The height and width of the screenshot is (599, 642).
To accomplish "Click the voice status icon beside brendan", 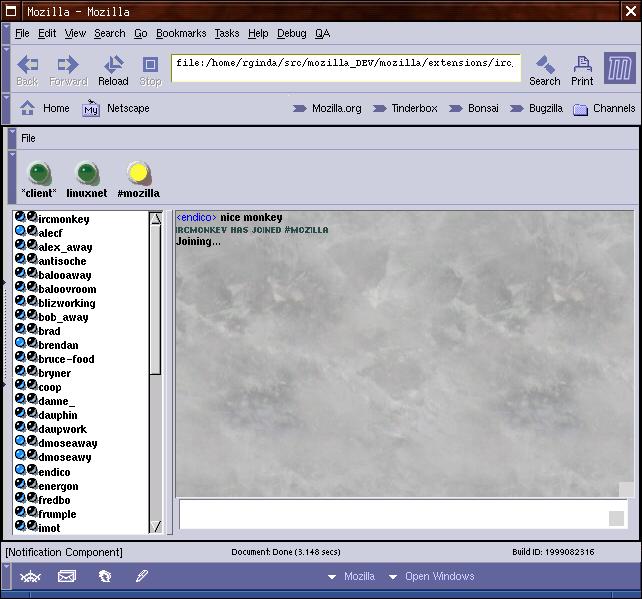I will [32, 343].
